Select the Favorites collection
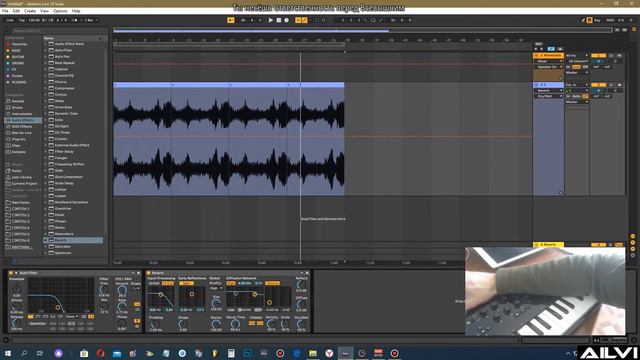The image size is (640, 360). coord(19,44)
